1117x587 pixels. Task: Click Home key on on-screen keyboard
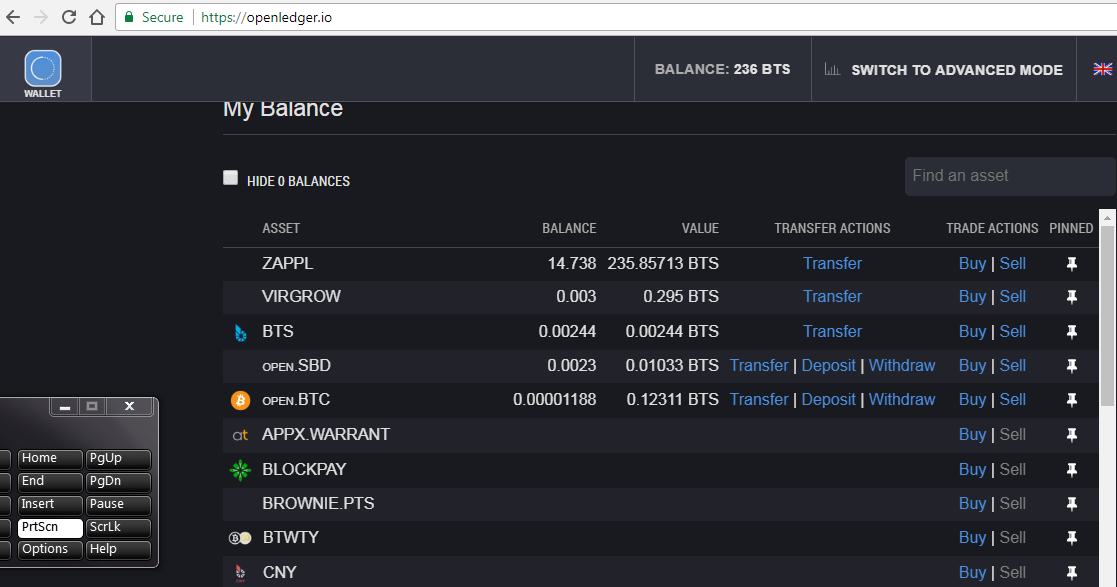pos(50,459)
